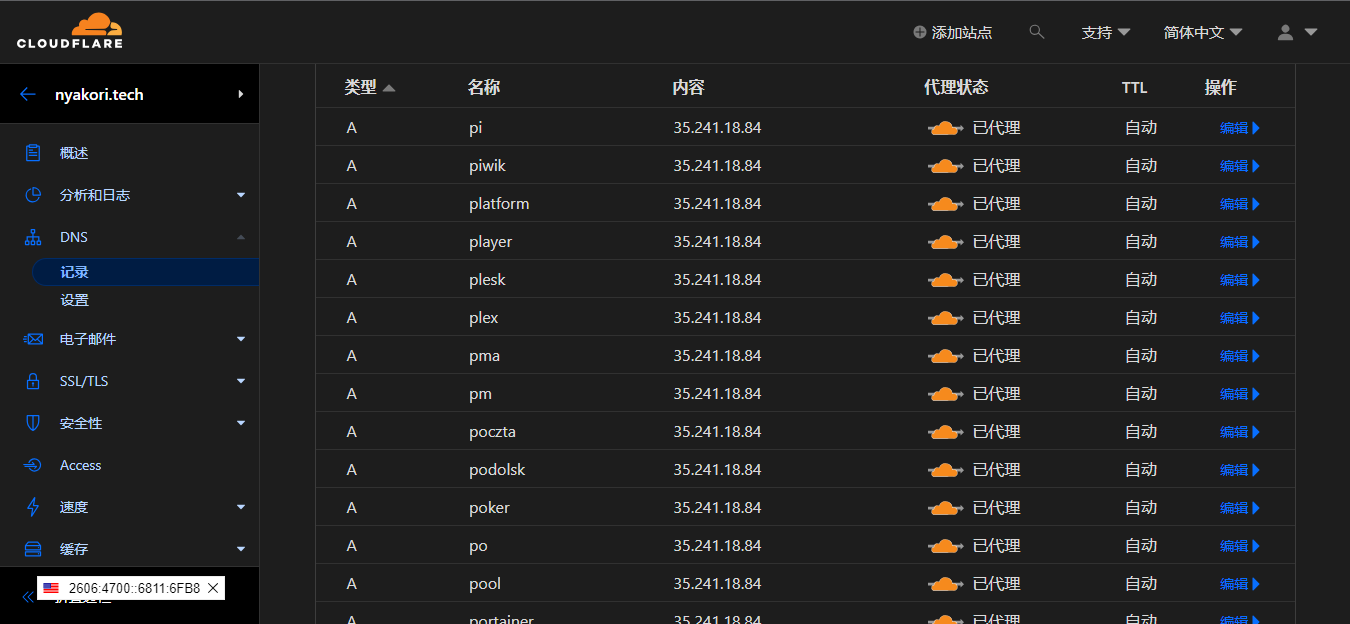Edit the pm record
The image size is (1350, 624).
1240,394
